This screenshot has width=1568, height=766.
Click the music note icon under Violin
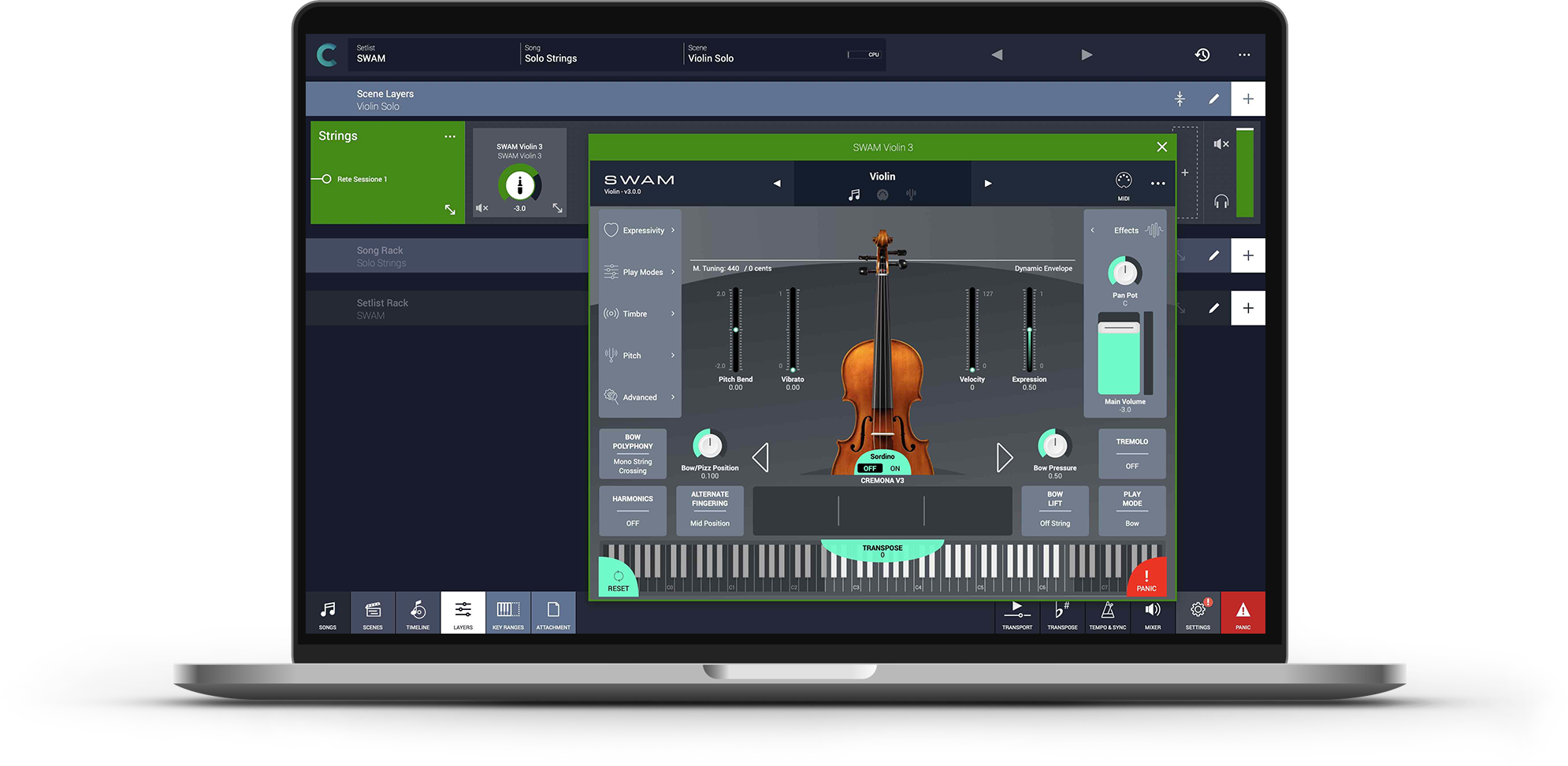[x=854, y=195]
